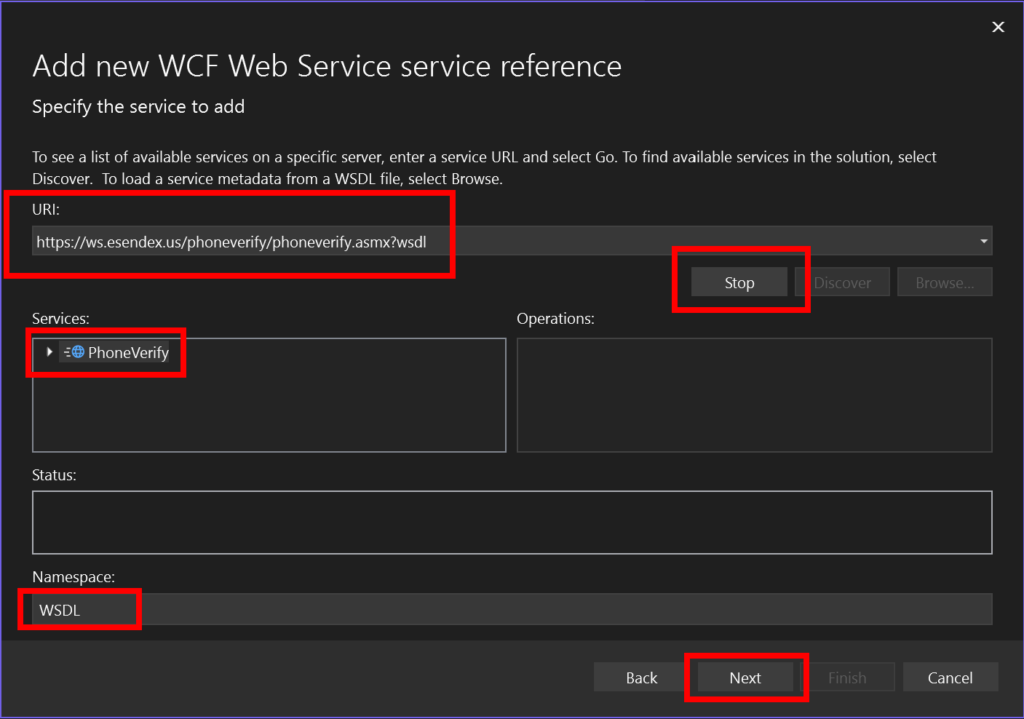The height and width of the screenshot is (719, 1024).
Task: Click the Discover button
Action: 842,283
